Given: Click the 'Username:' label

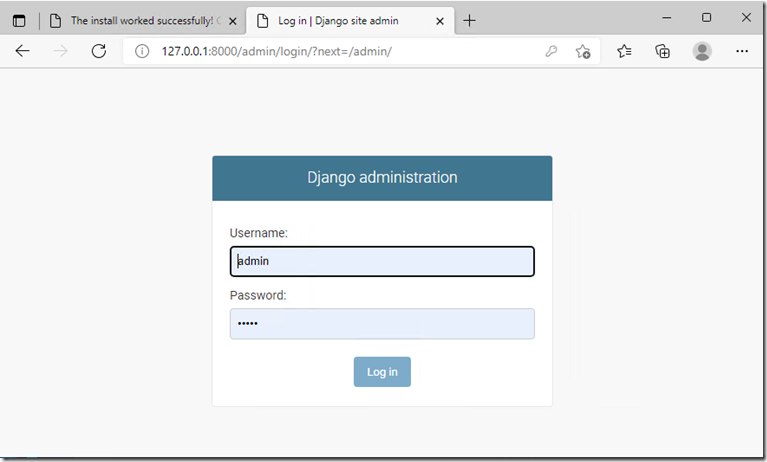Looking at the screenshot, I should [259, 233].
